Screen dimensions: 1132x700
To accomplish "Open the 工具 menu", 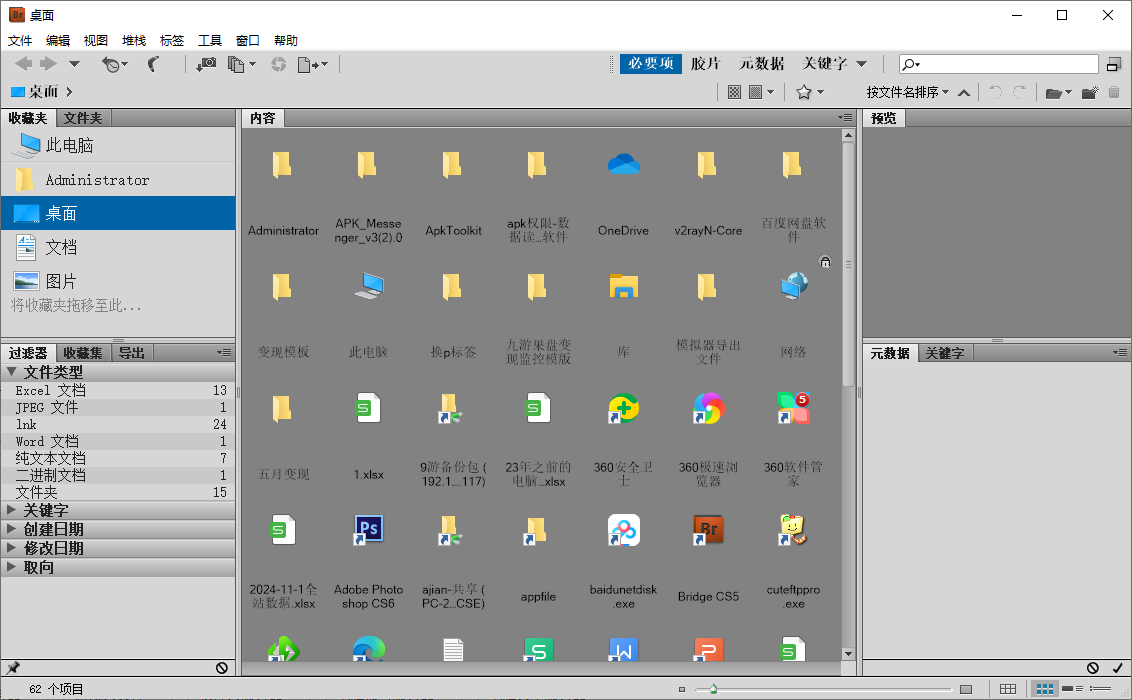I will click(210, 40).
